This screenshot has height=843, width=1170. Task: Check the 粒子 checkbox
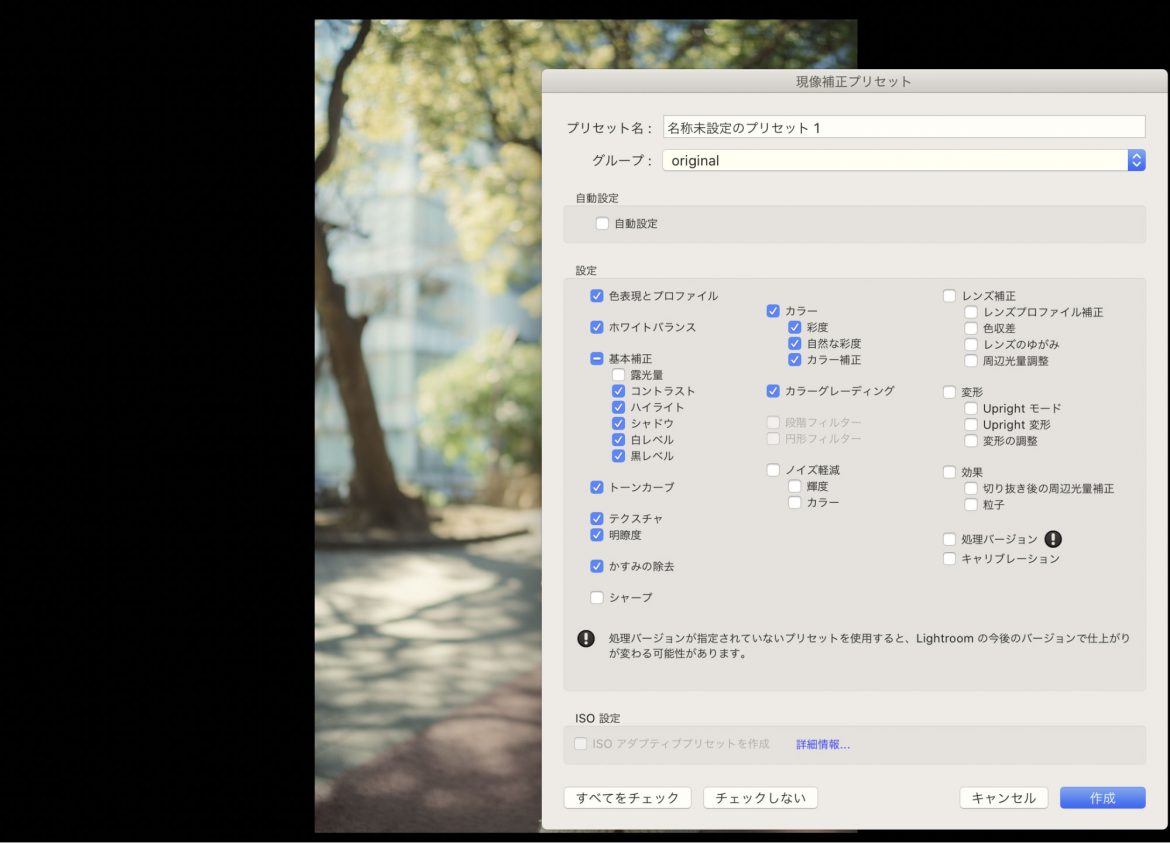[971, 505]
